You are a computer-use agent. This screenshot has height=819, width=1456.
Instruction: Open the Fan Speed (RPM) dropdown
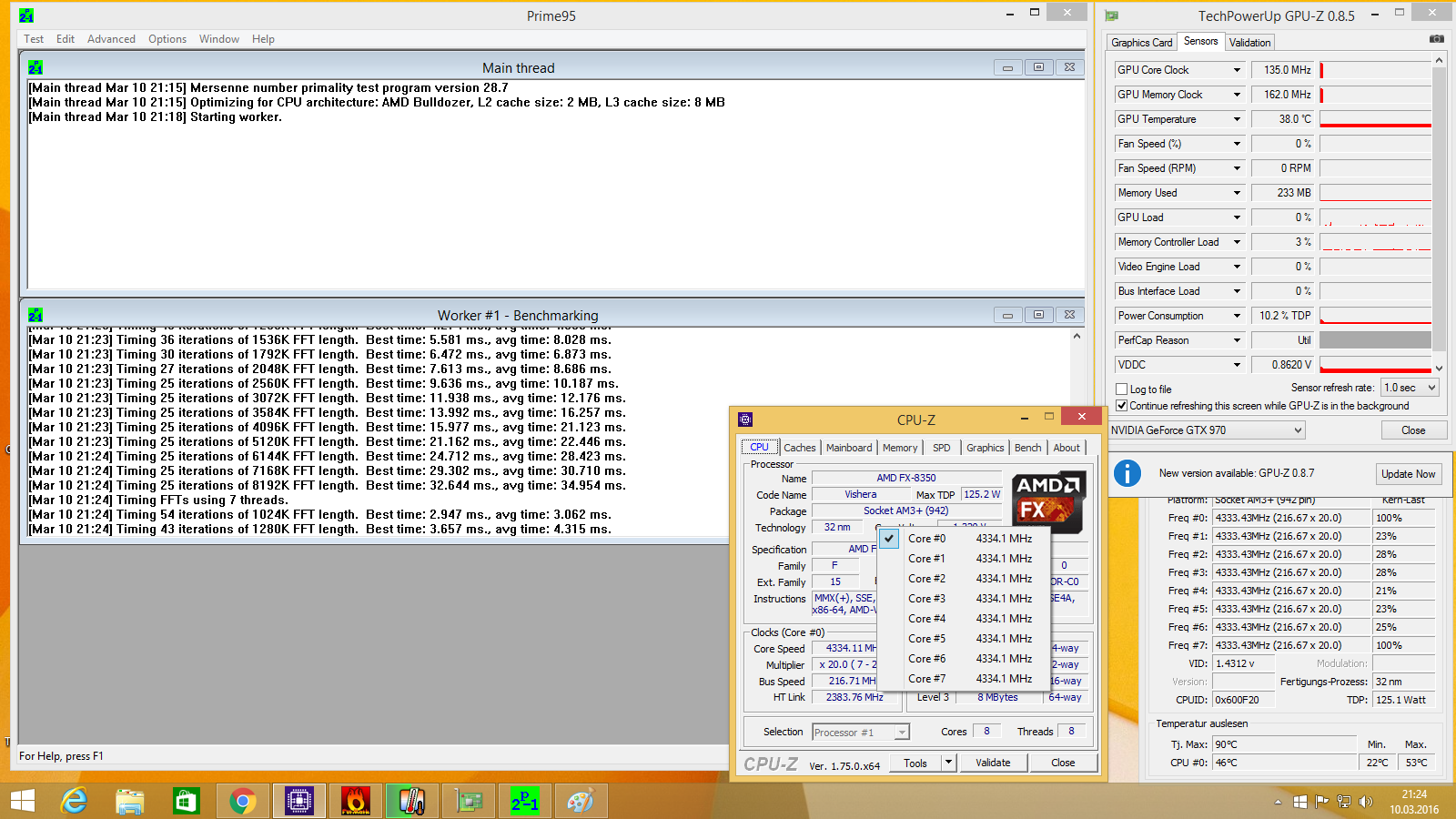[x=1237, y=168]
